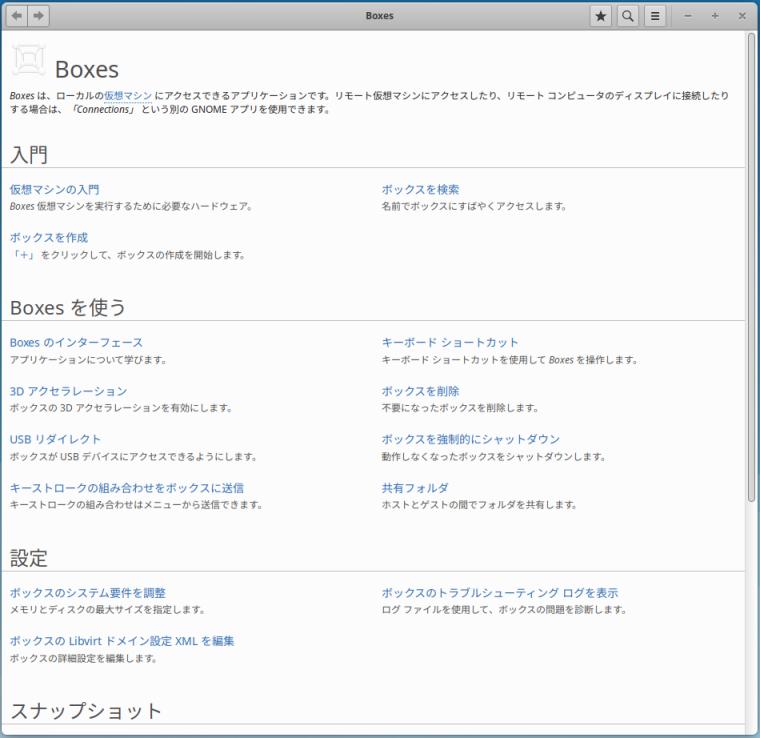
Task: Open search with the magnifier icon
Action: [x=628, y=16]
